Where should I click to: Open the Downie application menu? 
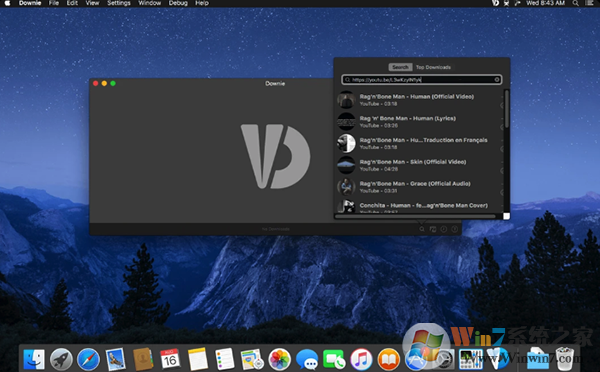click(x=30, y=3)
